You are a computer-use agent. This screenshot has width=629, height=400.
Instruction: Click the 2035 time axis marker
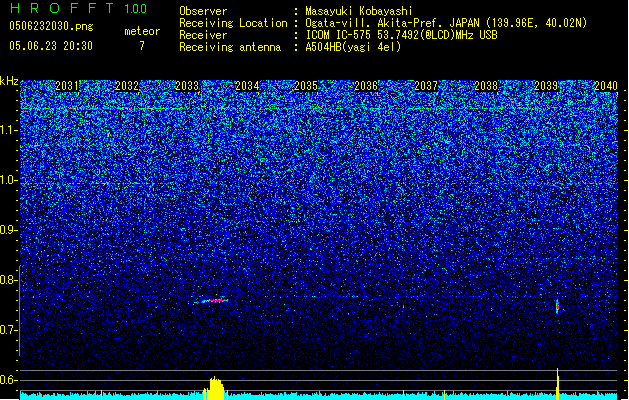point(306,86)
